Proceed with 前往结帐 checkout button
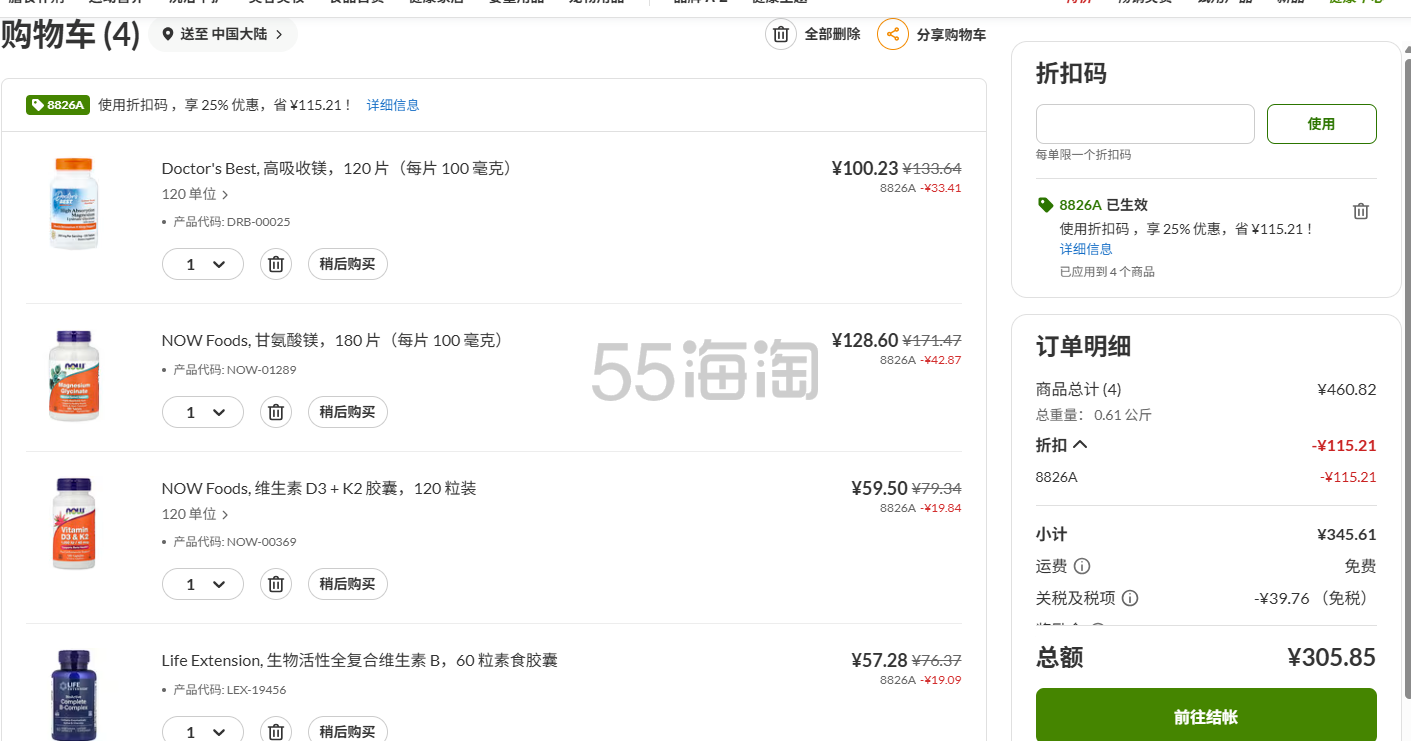The image size is (1411, 741). [1206, 715]
